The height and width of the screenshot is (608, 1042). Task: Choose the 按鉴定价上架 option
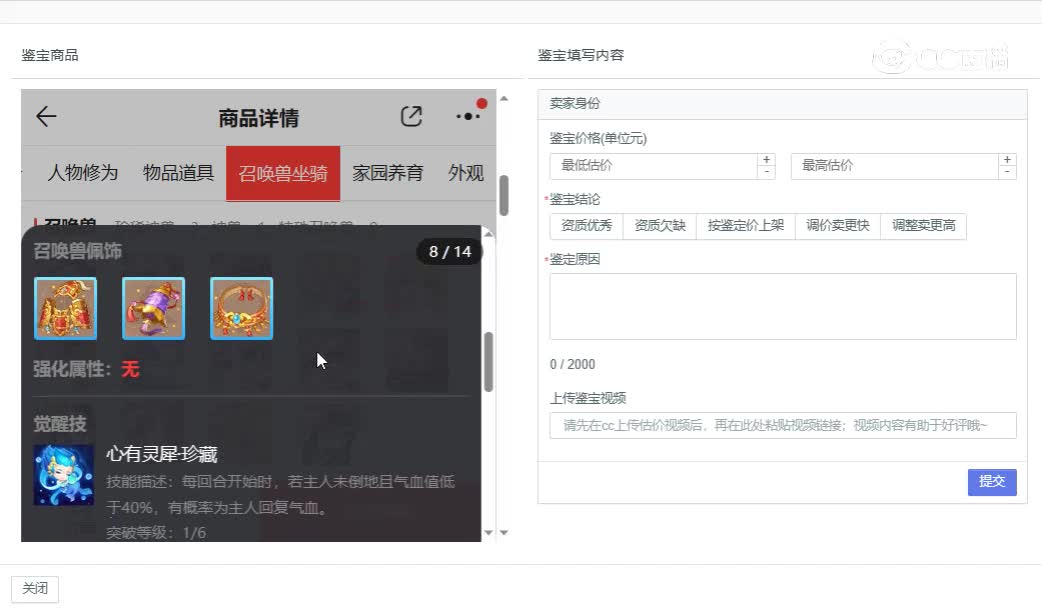pos(744,226)
